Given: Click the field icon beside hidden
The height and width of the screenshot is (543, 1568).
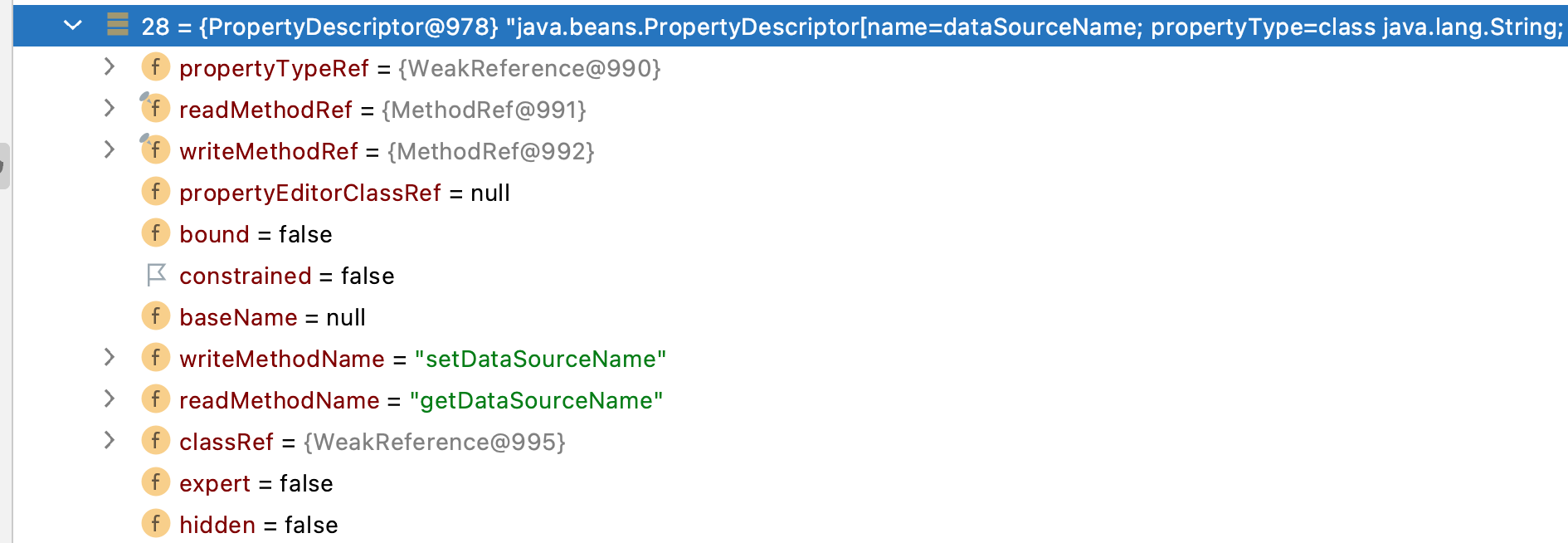Looking at the screenshot, I should (x=155, y=524).
